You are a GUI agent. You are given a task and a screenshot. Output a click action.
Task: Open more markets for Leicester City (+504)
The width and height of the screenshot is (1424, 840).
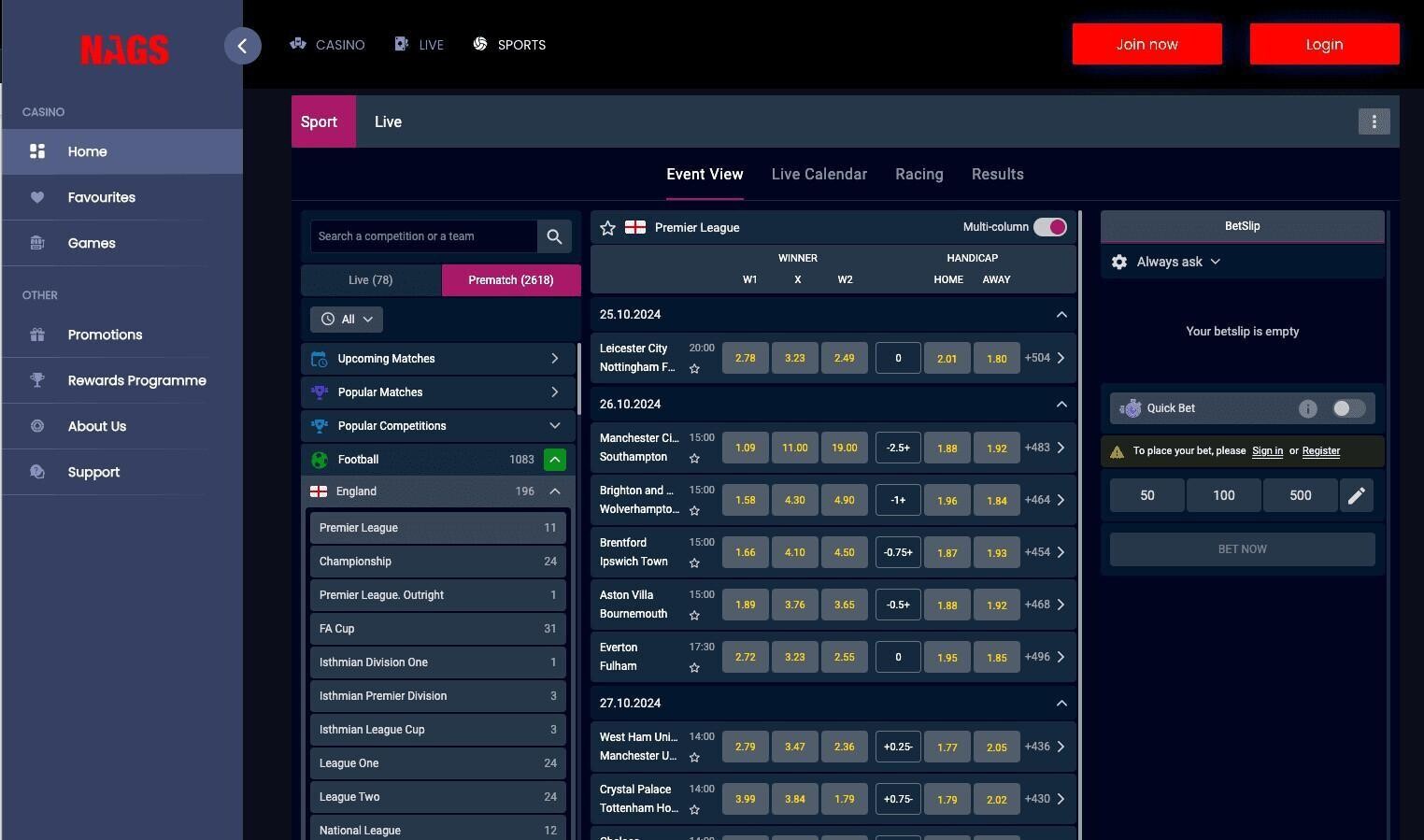point(1046,358)
